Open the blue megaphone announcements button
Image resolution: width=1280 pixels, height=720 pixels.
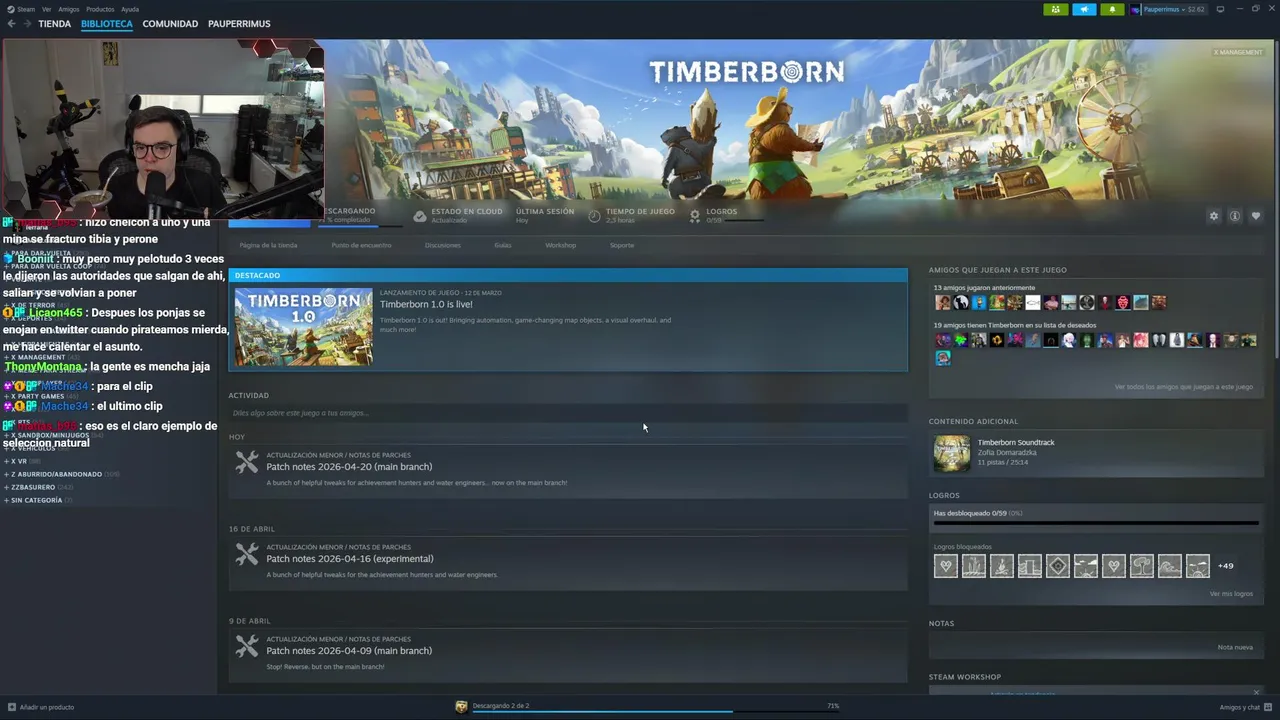(x=1084, y=9)
